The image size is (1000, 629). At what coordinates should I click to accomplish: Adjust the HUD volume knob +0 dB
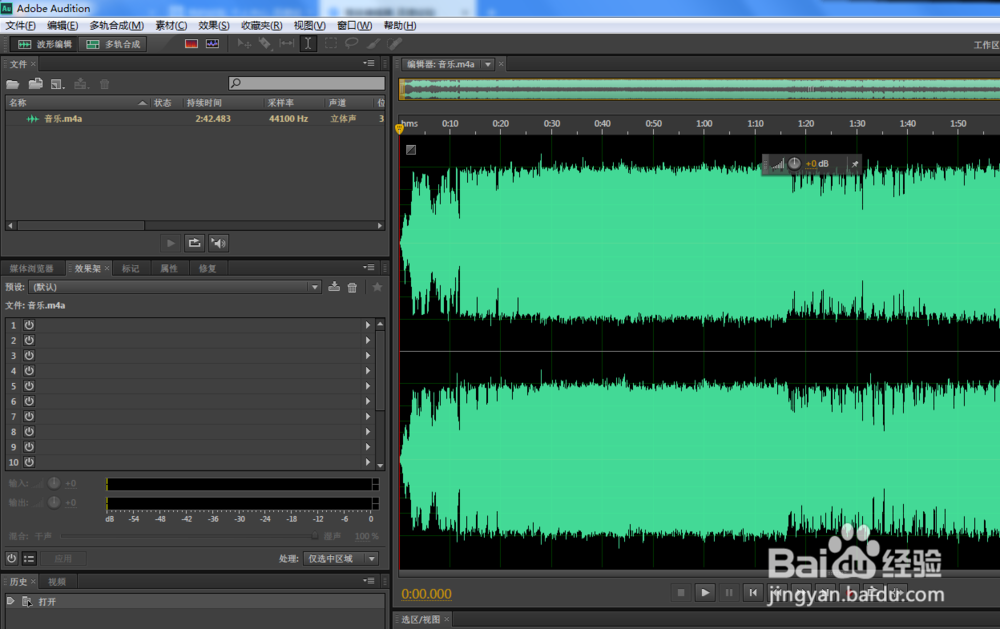(x=794, y=163)
